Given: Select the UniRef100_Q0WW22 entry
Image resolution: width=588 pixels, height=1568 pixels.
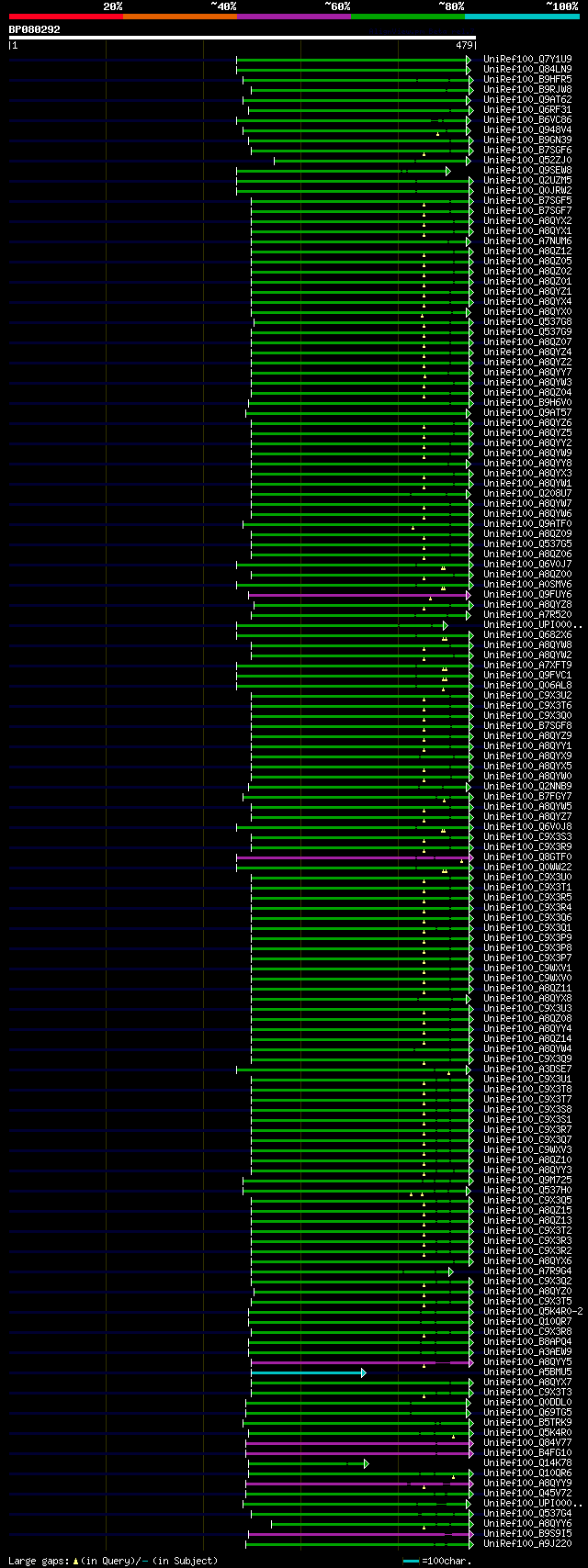Looking at the screenshot, I should 527,867.
